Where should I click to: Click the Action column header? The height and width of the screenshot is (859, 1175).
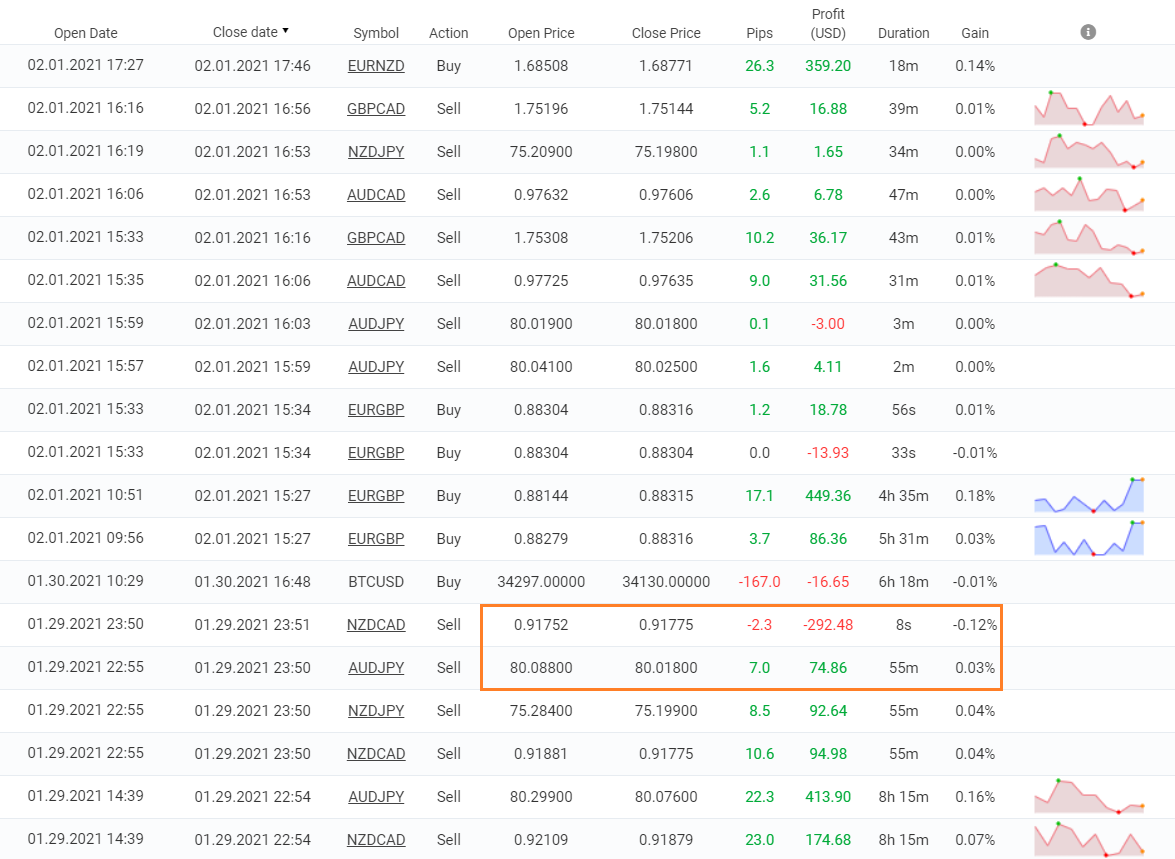coord(448,33)
